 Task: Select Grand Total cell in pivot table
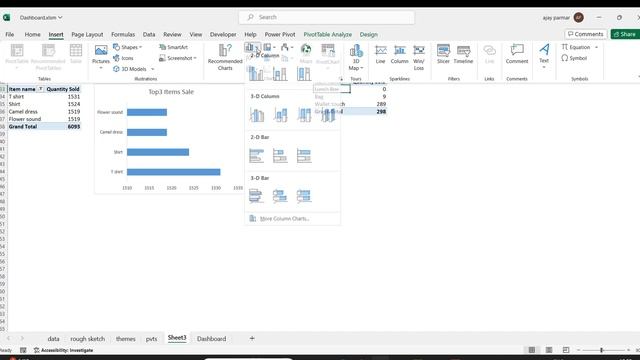23,127
